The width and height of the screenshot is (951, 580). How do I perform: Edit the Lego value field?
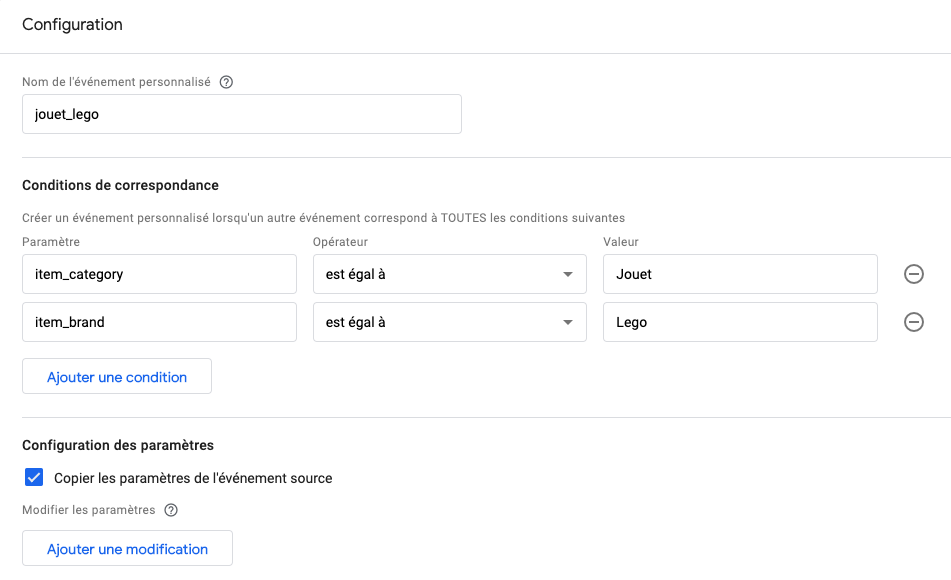(x=740, y=322)
